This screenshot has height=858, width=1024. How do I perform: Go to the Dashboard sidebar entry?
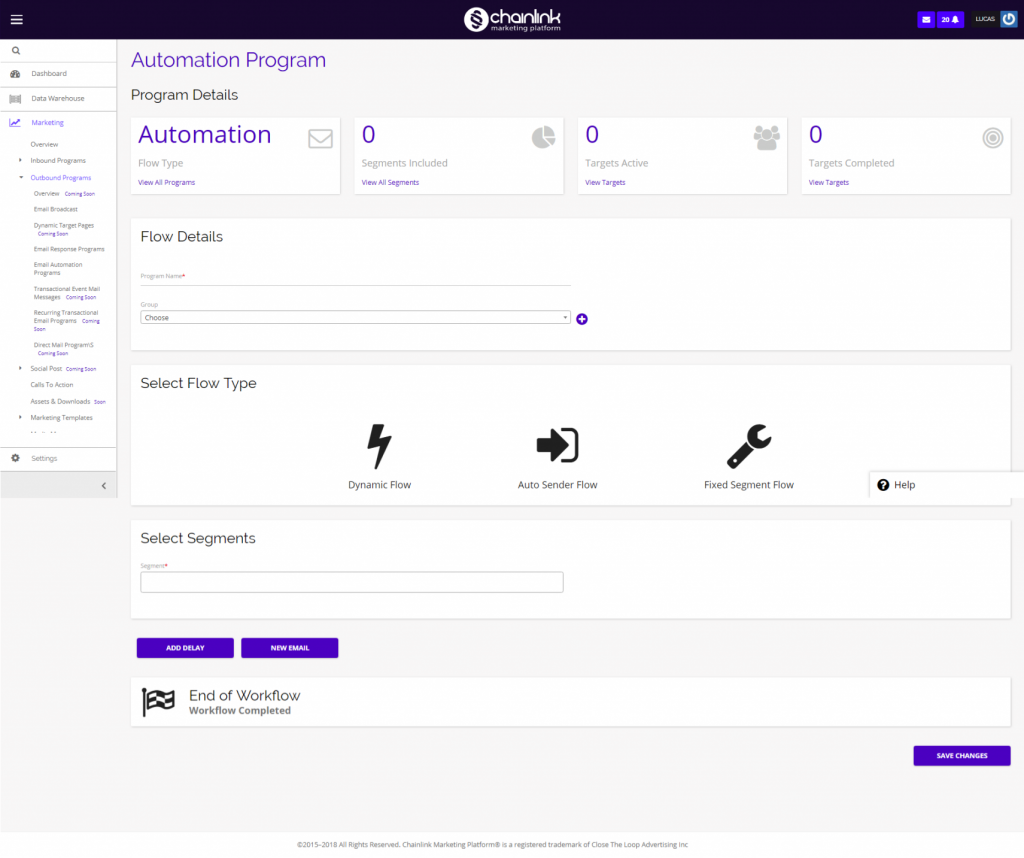pyautogui.click(x=47, y=74)
